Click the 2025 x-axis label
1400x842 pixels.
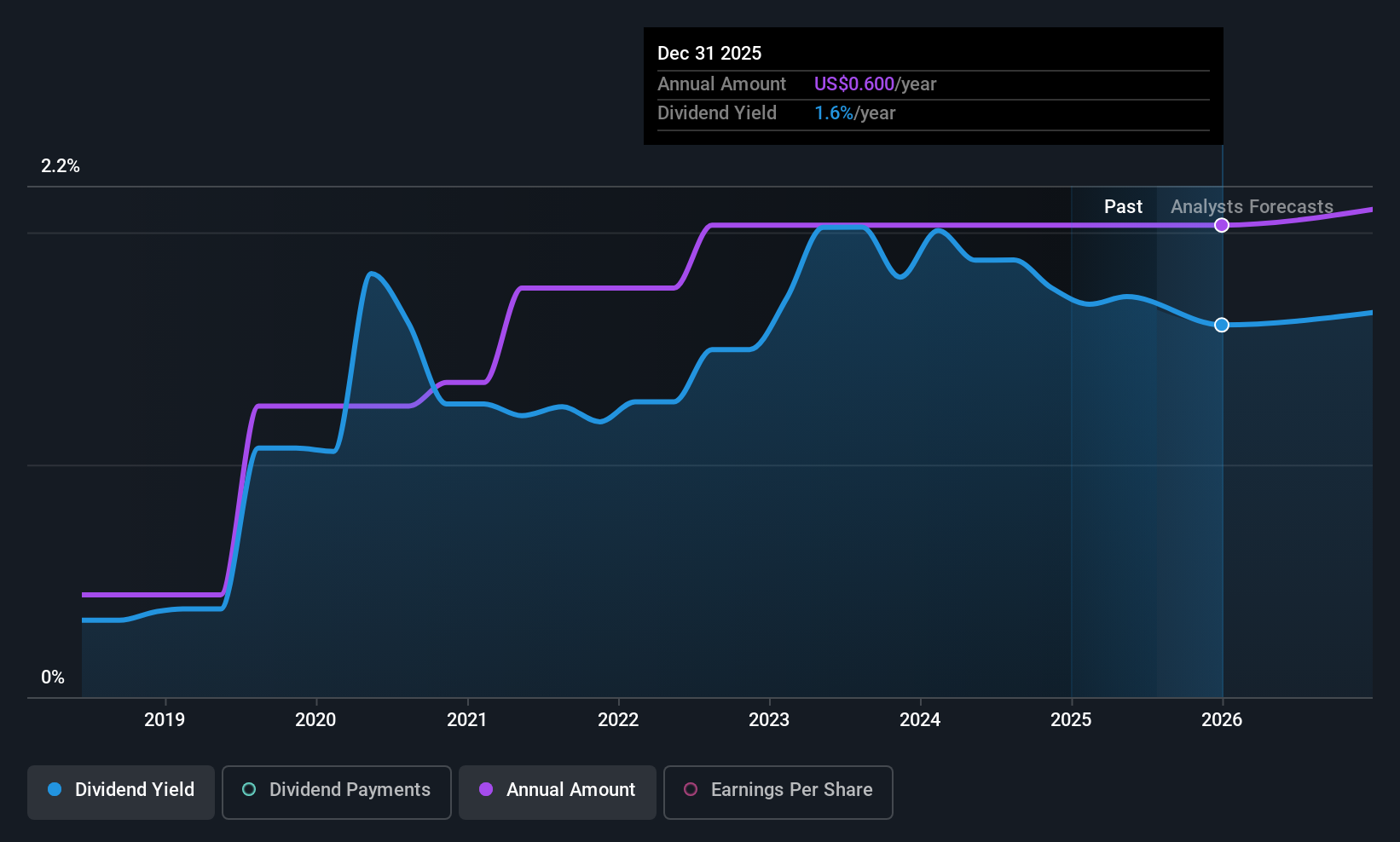[x=1071, y=720]
